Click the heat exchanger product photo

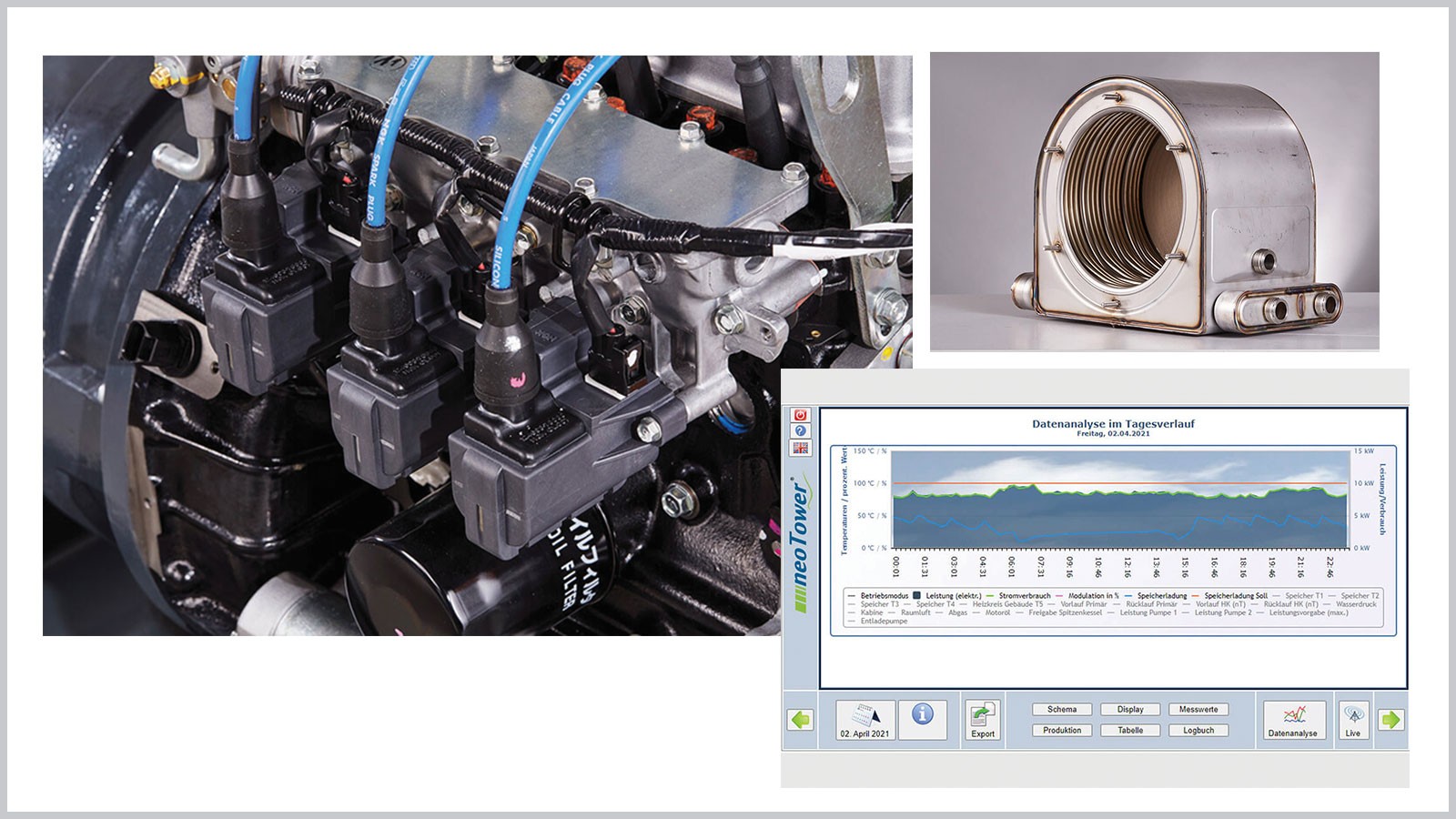coord(1154,201)
